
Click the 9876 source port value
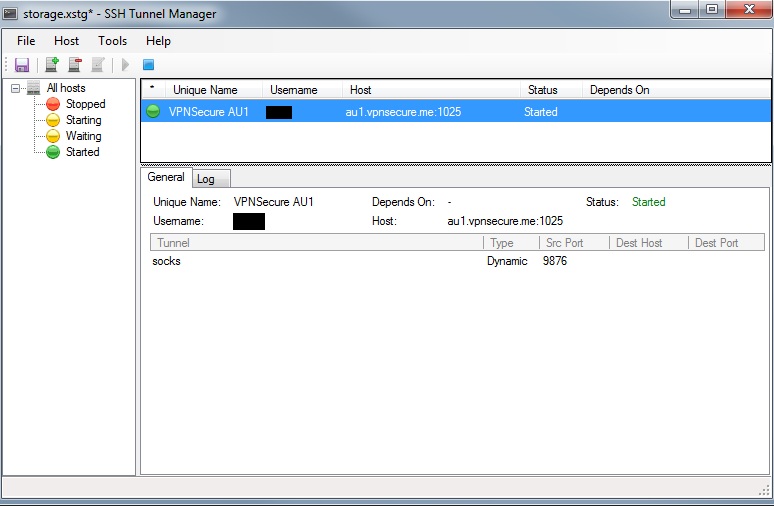click(555, 261)
